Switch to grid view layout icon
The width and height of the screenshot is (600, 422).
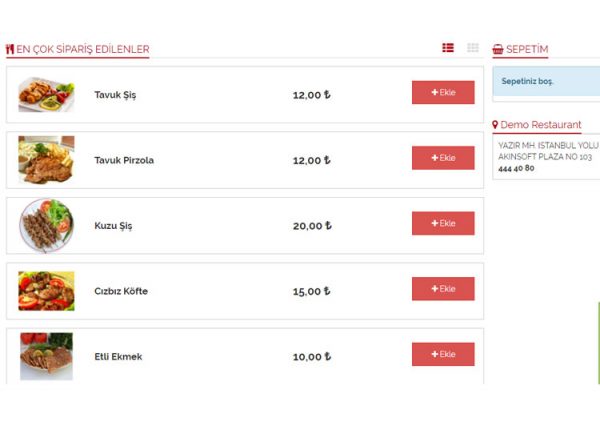point(473,48)
